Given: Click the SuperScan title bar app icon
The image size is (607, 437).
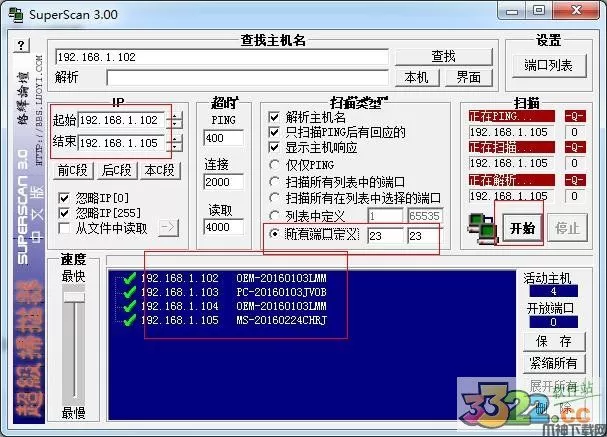Looking at the screenshot, I should click(16, 14).
